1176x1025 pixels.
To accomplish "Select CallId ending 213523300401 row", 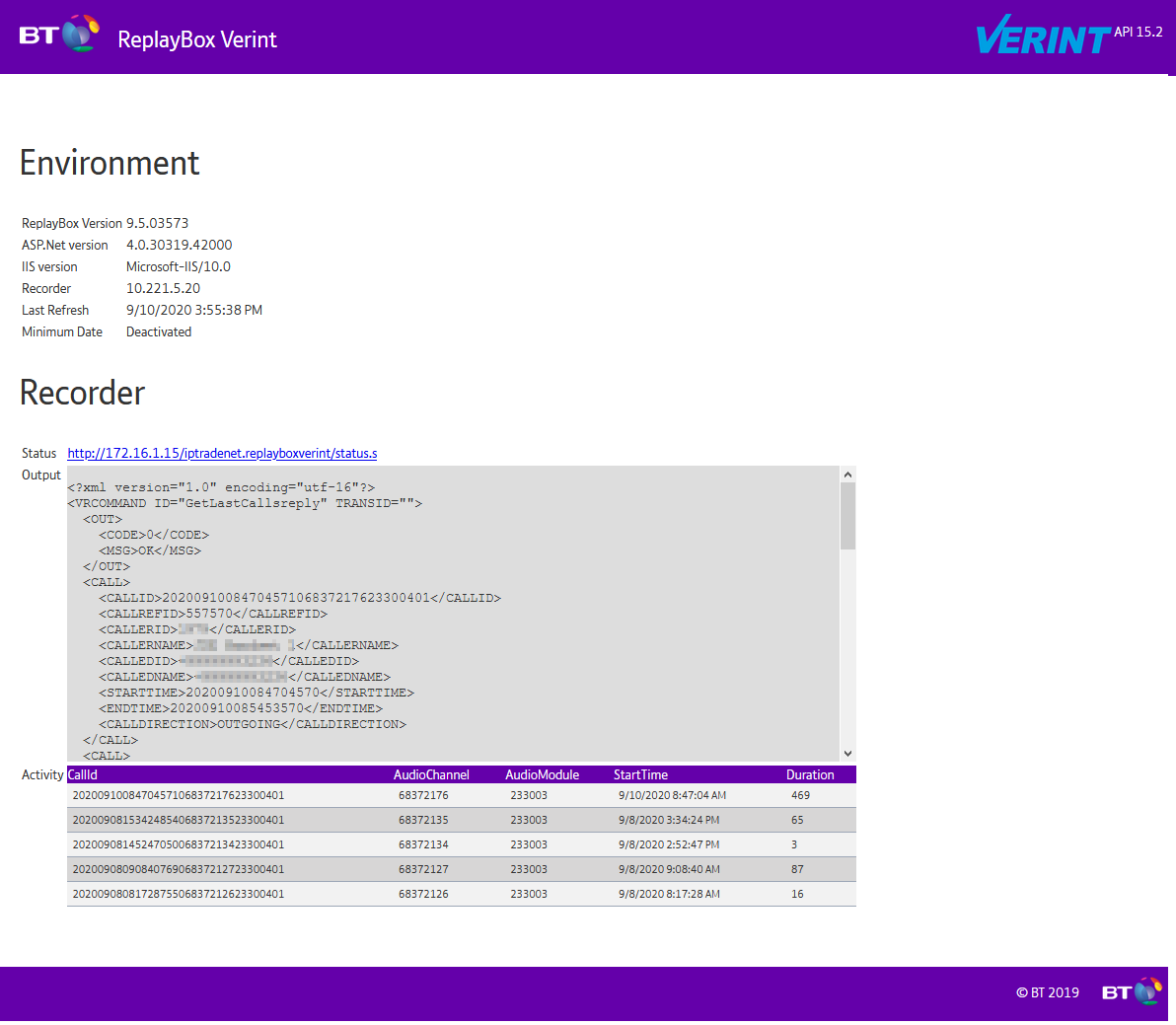I will 462,821.
